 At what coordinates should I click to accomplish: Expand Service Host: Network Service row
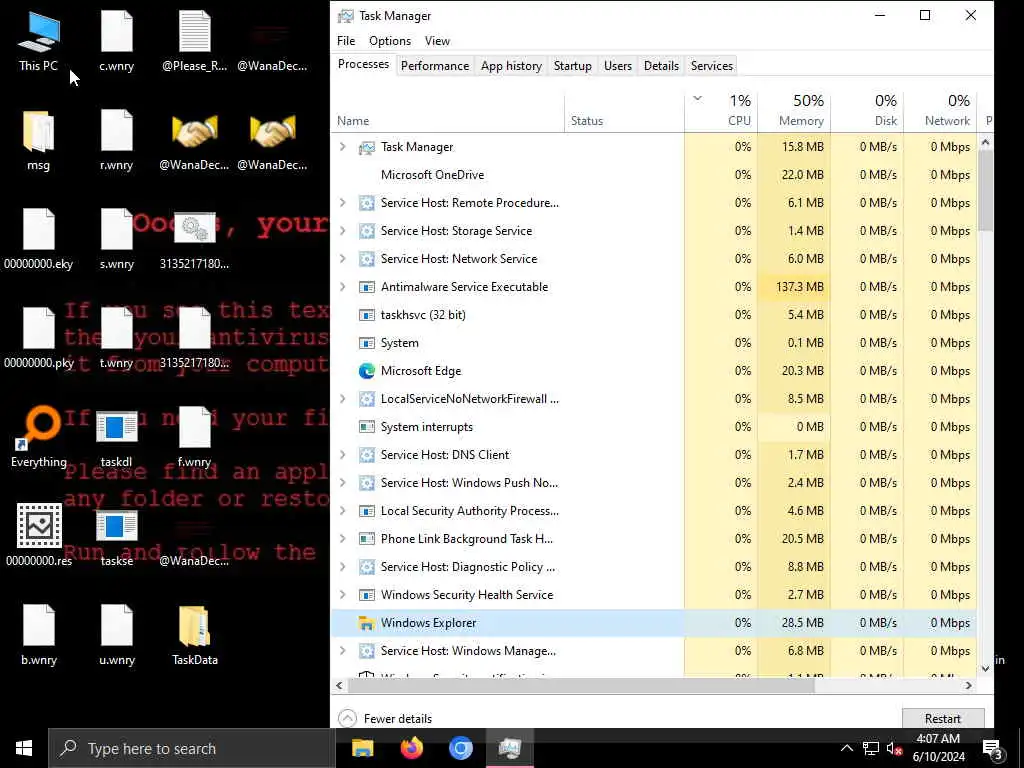coord(343,259)
